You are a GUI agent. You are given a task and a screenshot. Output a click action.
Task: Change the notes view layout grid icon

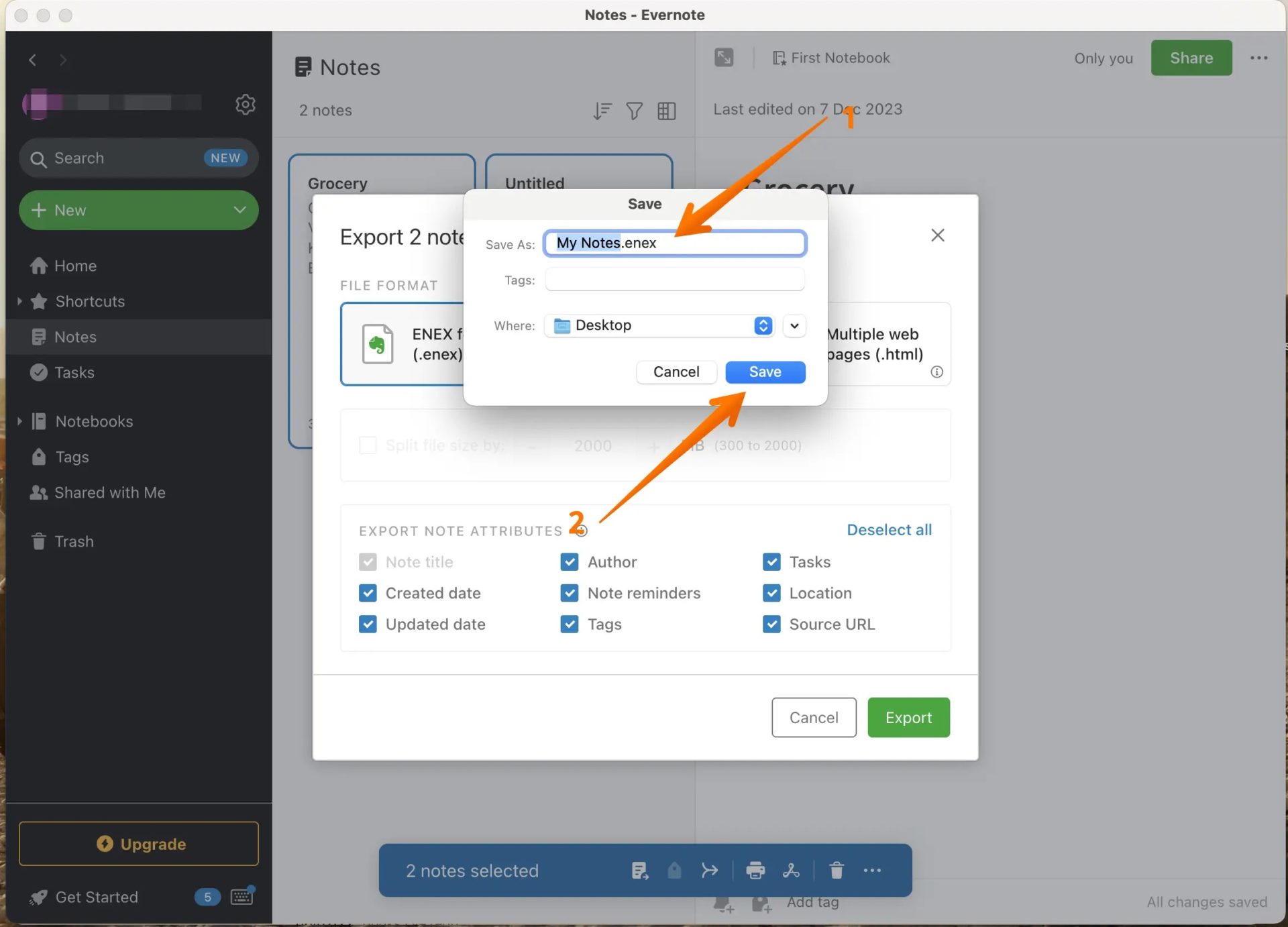point(666,111)
